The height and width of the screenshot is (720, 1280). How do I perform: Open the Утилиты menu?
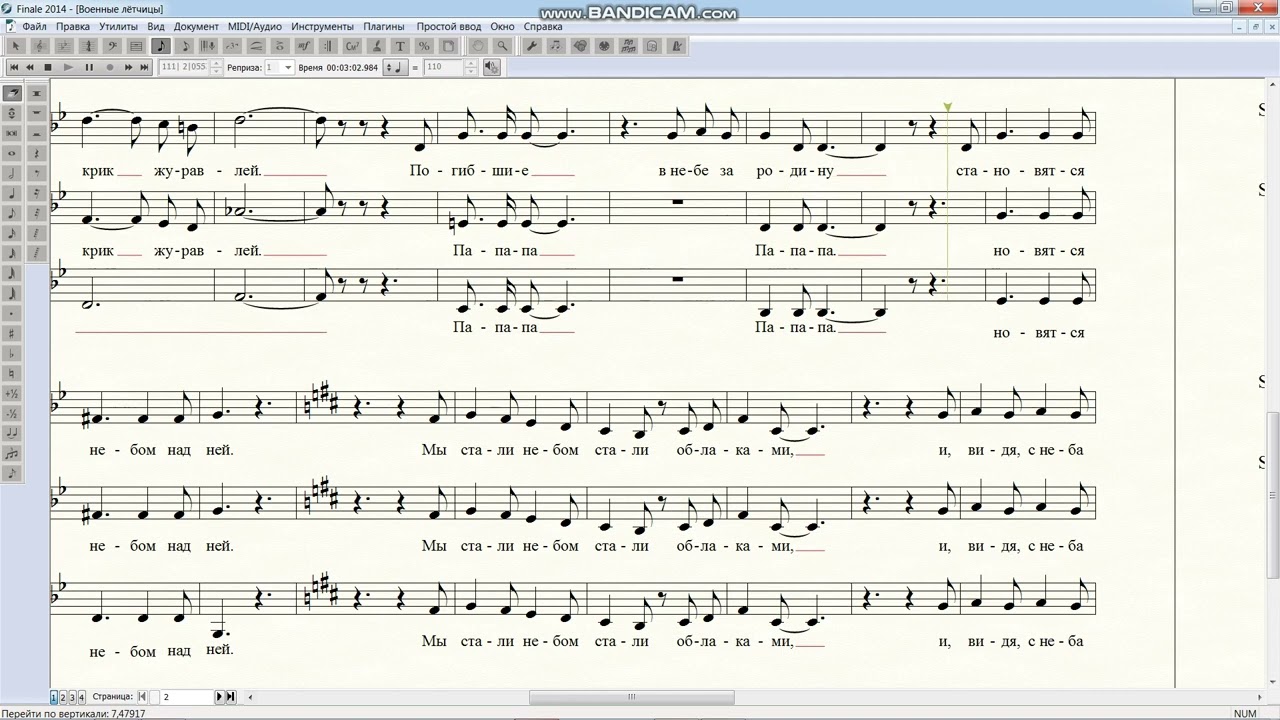pos(119,26)
